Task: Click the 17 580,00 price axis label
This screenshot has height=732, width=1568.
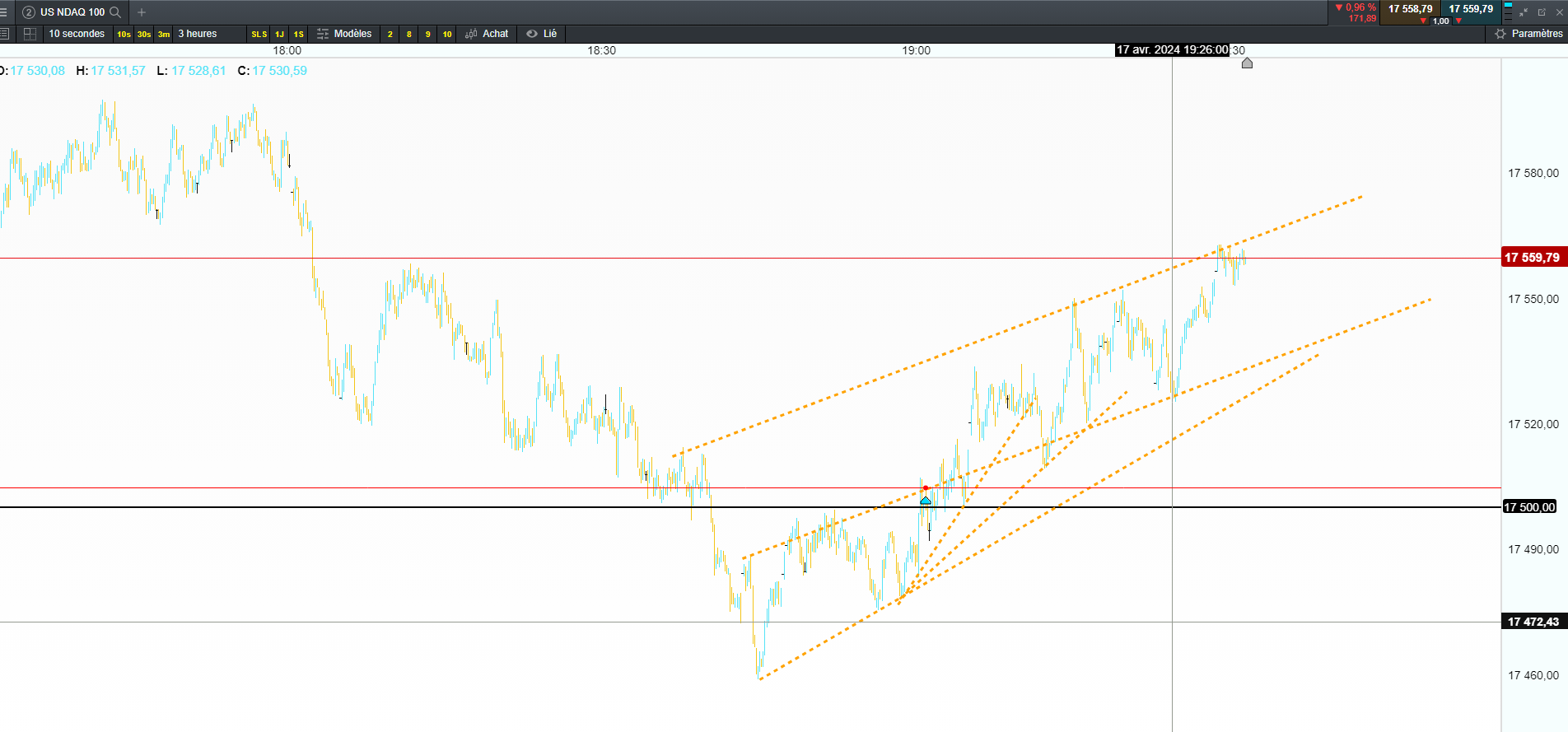Action: 1533,173
